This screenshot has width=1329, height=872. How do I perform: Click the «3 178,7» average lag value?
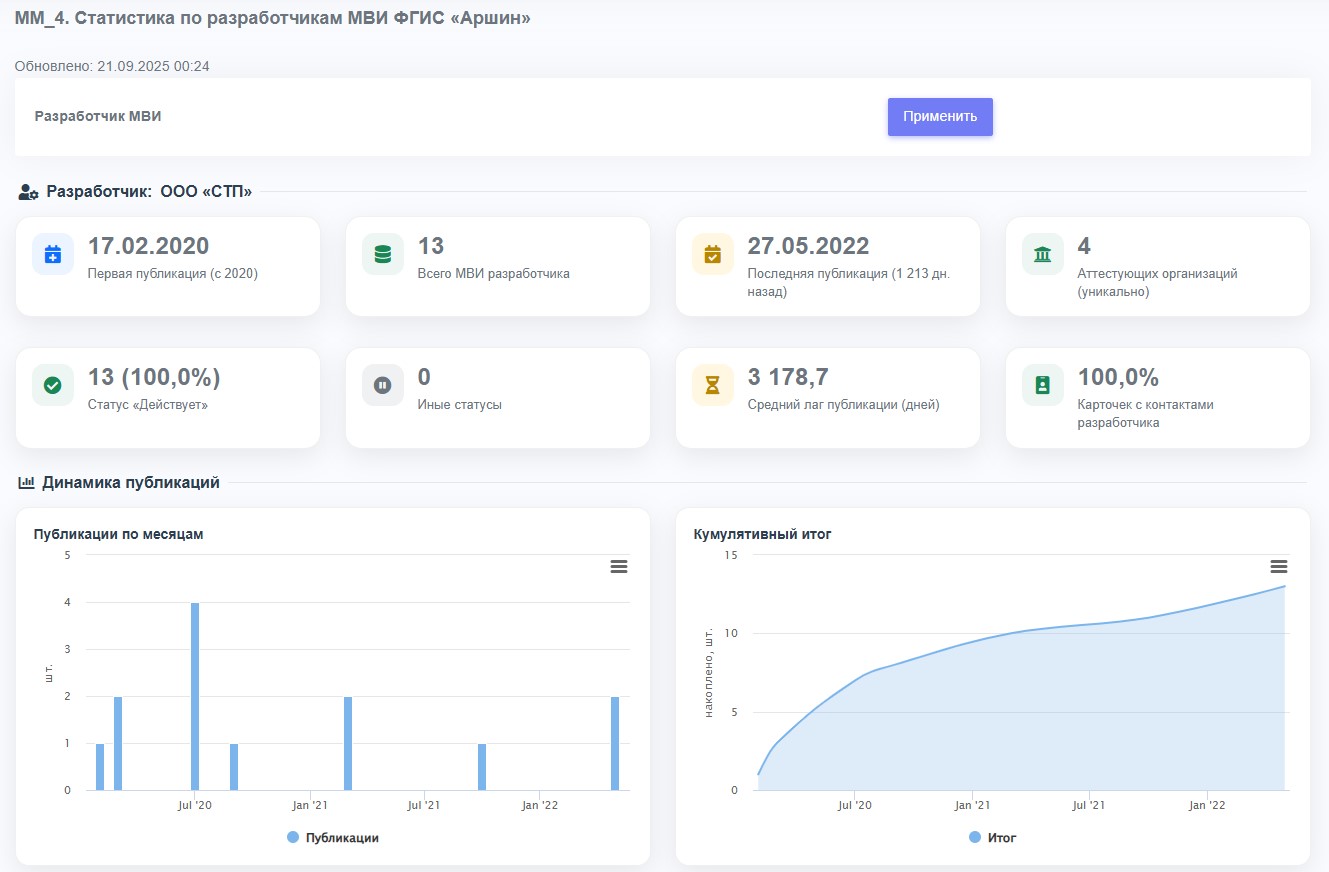(788, 377)
